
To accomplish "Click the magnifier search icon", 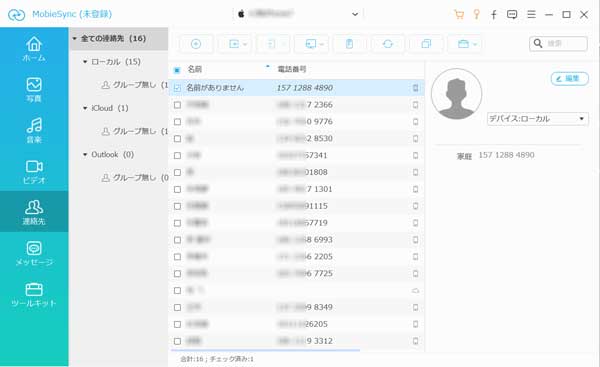I will [x=538, y=43].
